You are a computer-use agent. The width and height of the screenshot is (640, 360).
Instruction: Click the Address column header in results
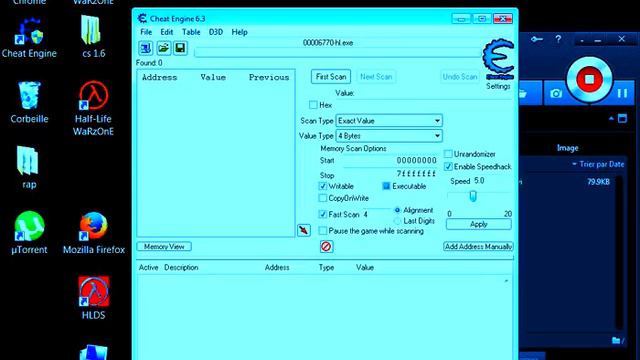point(160,77)
